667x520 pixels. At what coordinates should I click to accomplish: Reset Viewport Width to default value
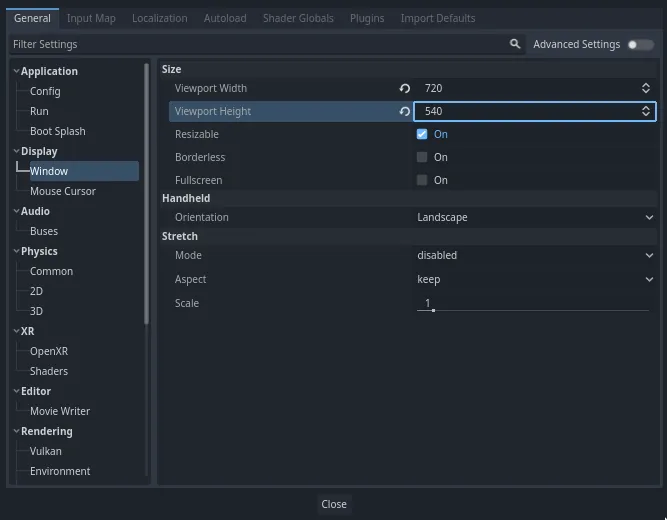tap(405, 88)
